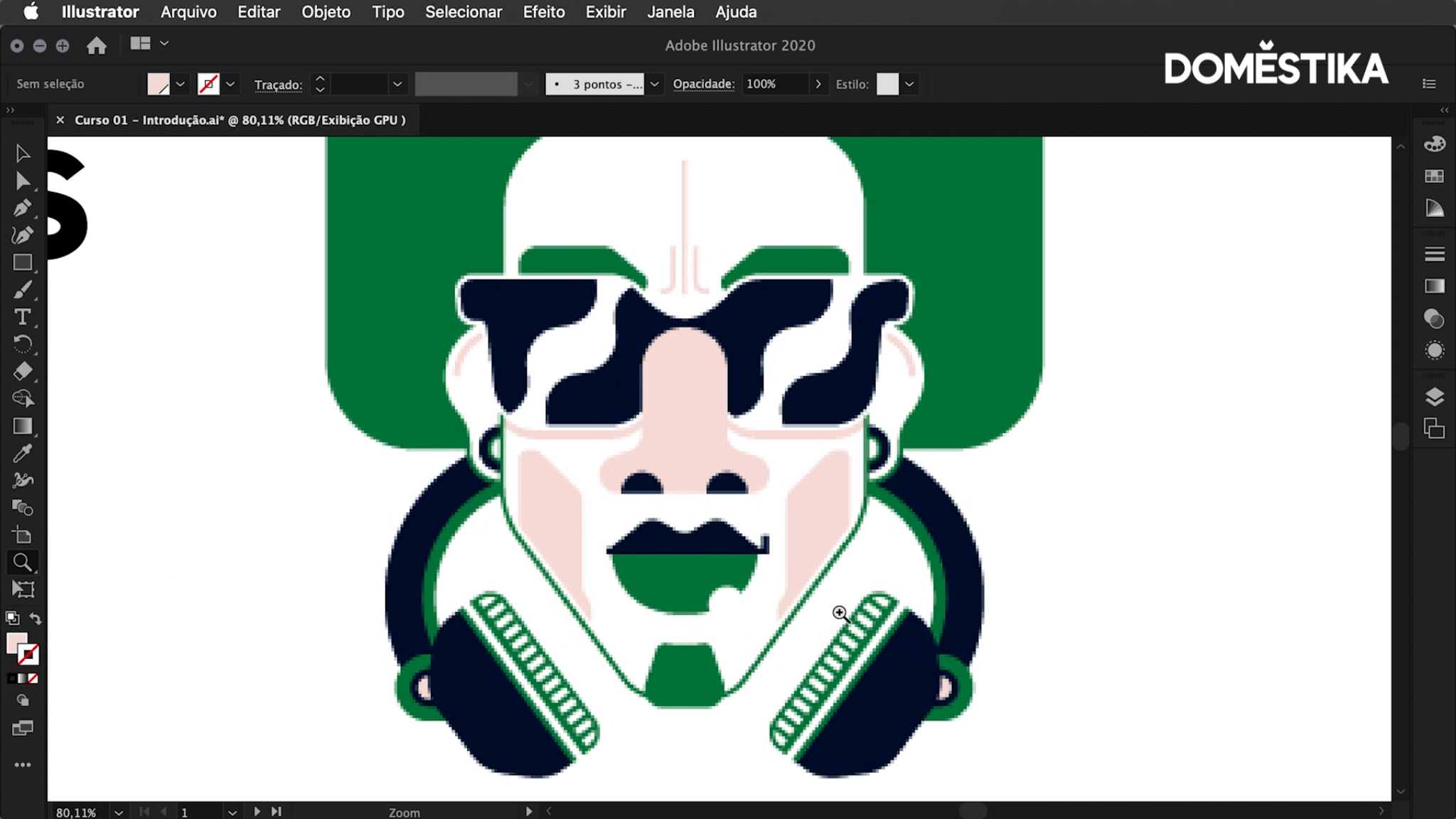Select the Pen tool
This screenshot has width=1456, height=819.
coord(22,208)
